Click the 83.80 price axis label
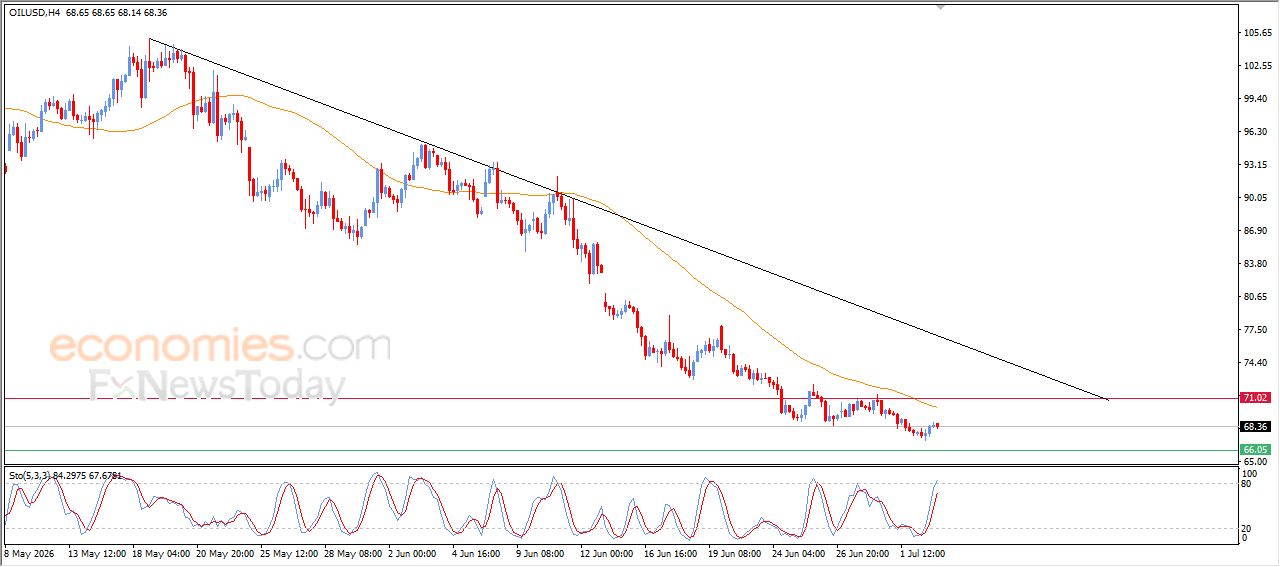Image resolution: width=1280 pixels, height=567 pixels. [x=1257, y=264]
